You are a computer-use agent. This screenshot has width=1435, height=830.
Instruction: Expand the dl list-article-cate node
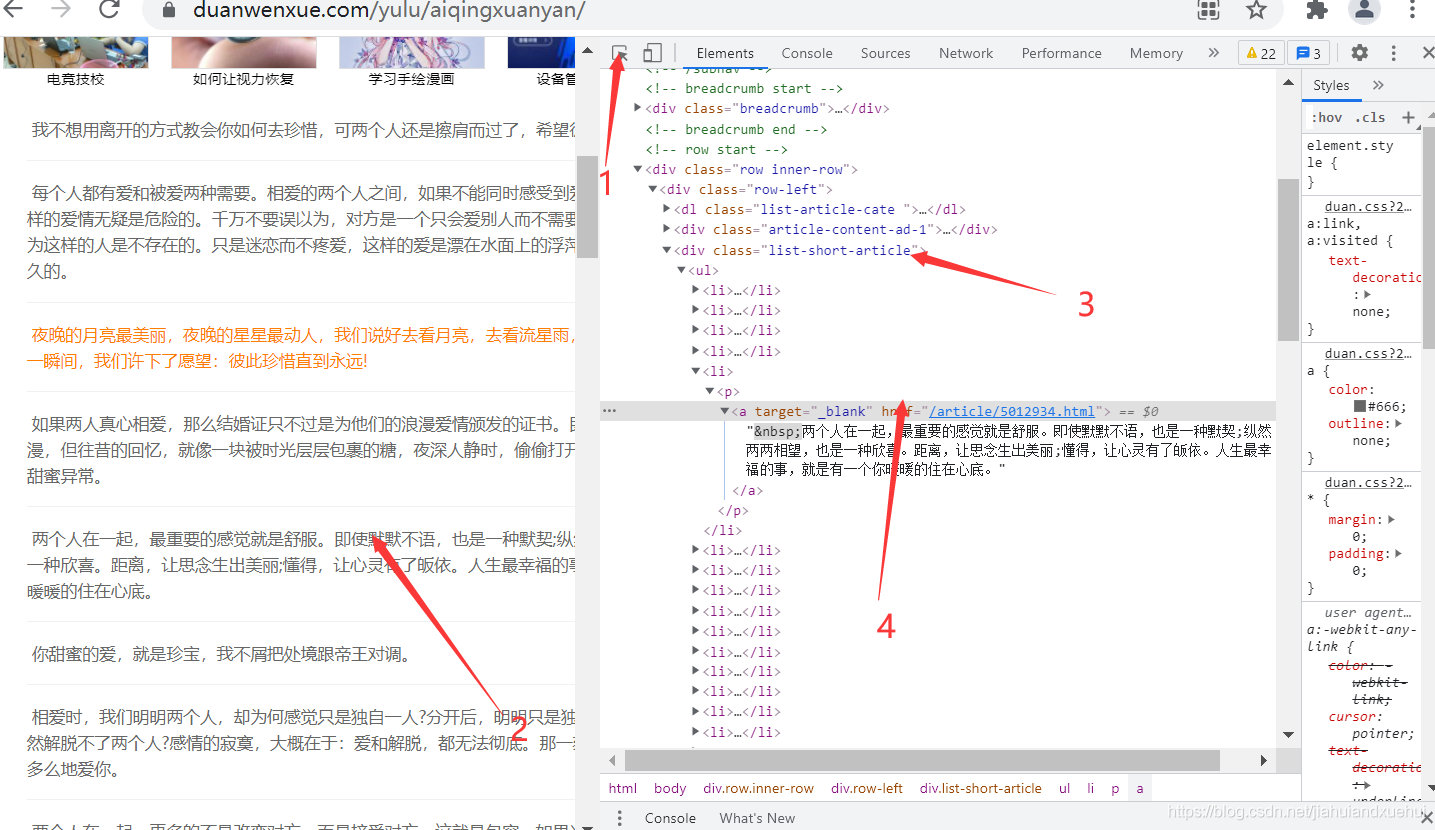pos(667,209)
